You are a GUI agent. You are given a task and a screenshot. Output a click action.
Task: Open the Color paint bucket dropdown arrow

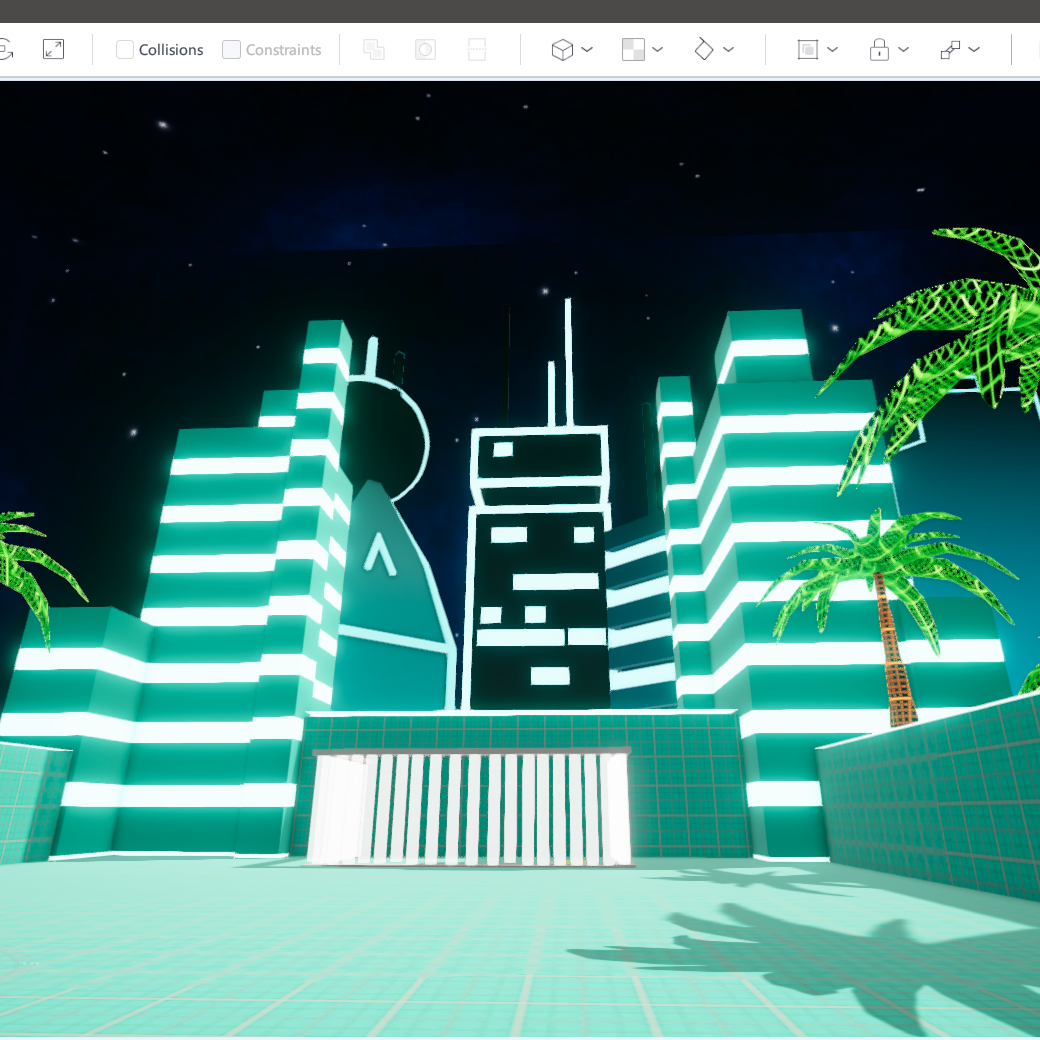pos(728,49)
